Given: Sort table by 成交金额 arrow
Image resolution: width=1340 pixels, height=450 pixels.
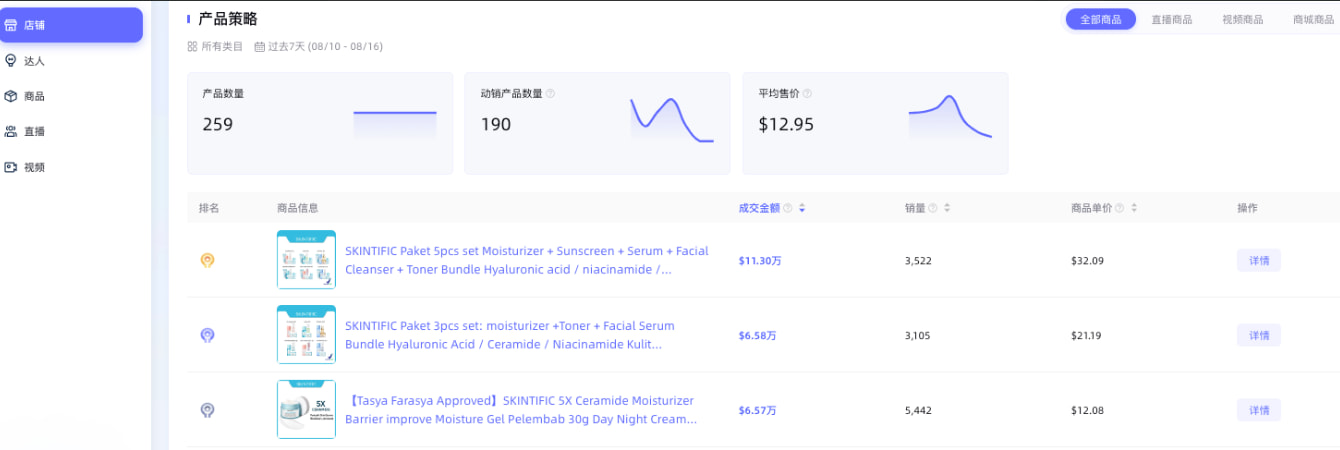Looking at the screenshot, I should 802,208.
